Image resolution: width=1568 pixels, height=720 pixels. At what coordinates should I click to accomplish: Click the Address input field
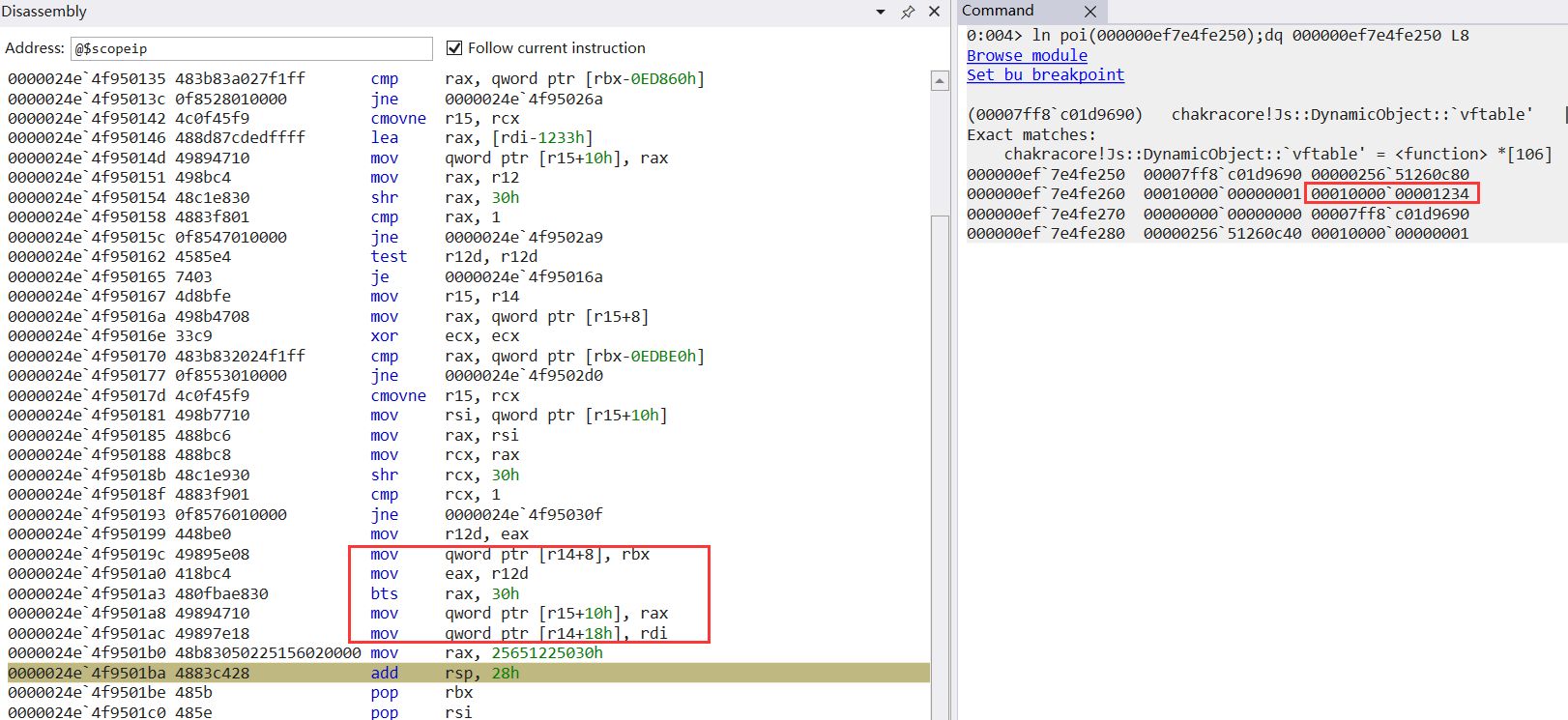251,48
